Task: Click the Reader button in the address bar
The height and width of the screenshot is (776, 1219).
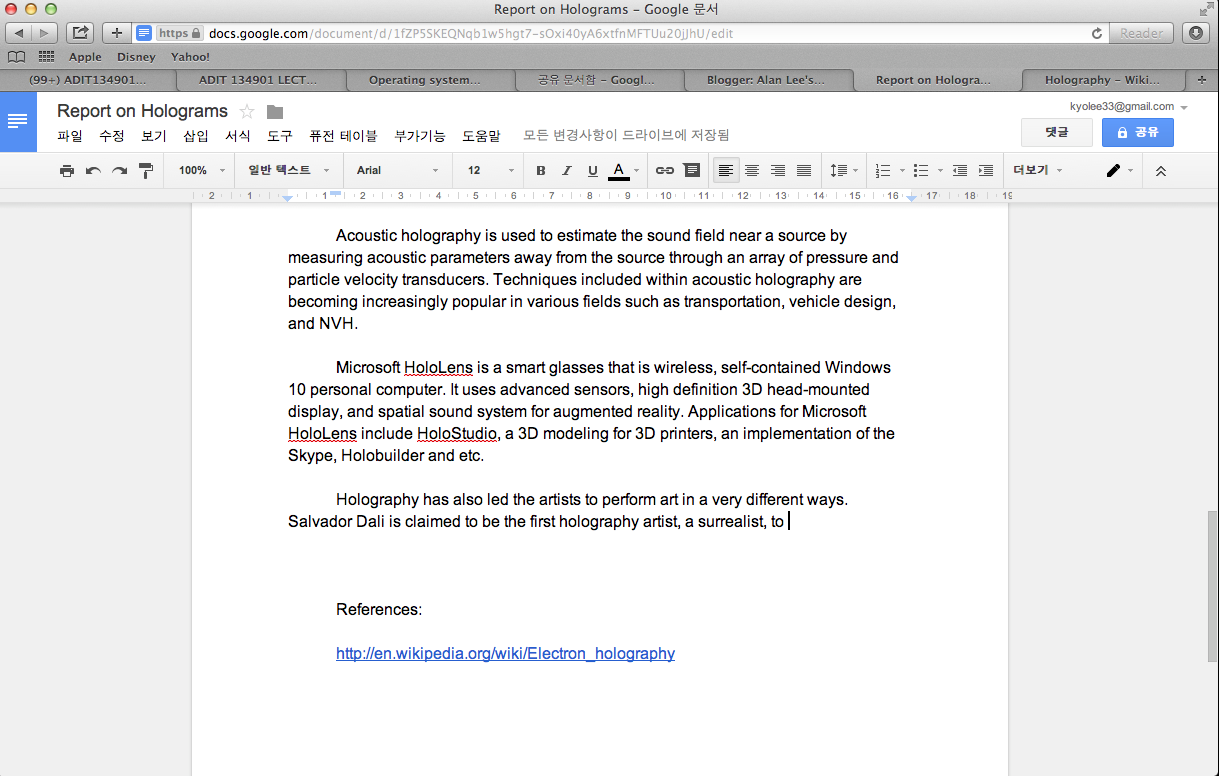Action: click(x=1141, y=33)
